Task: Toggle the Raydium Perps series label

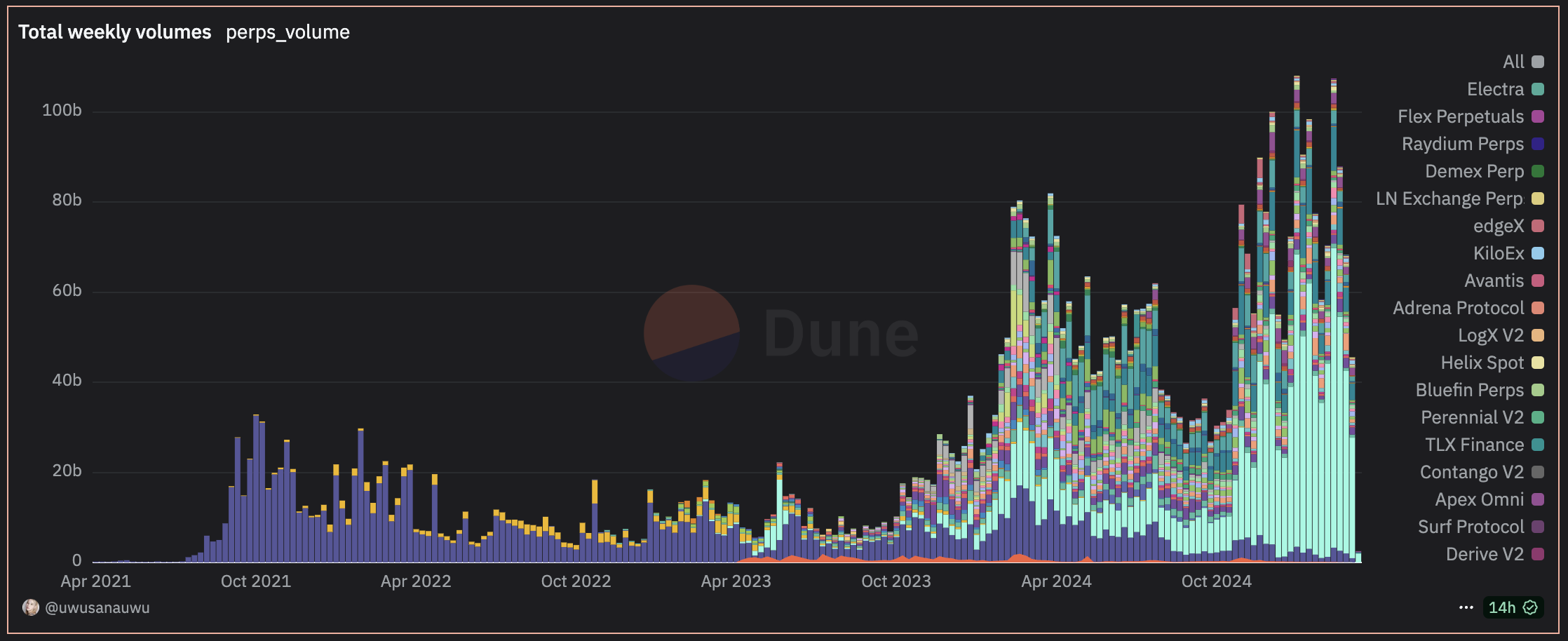Action: (x=1463, y=144)
